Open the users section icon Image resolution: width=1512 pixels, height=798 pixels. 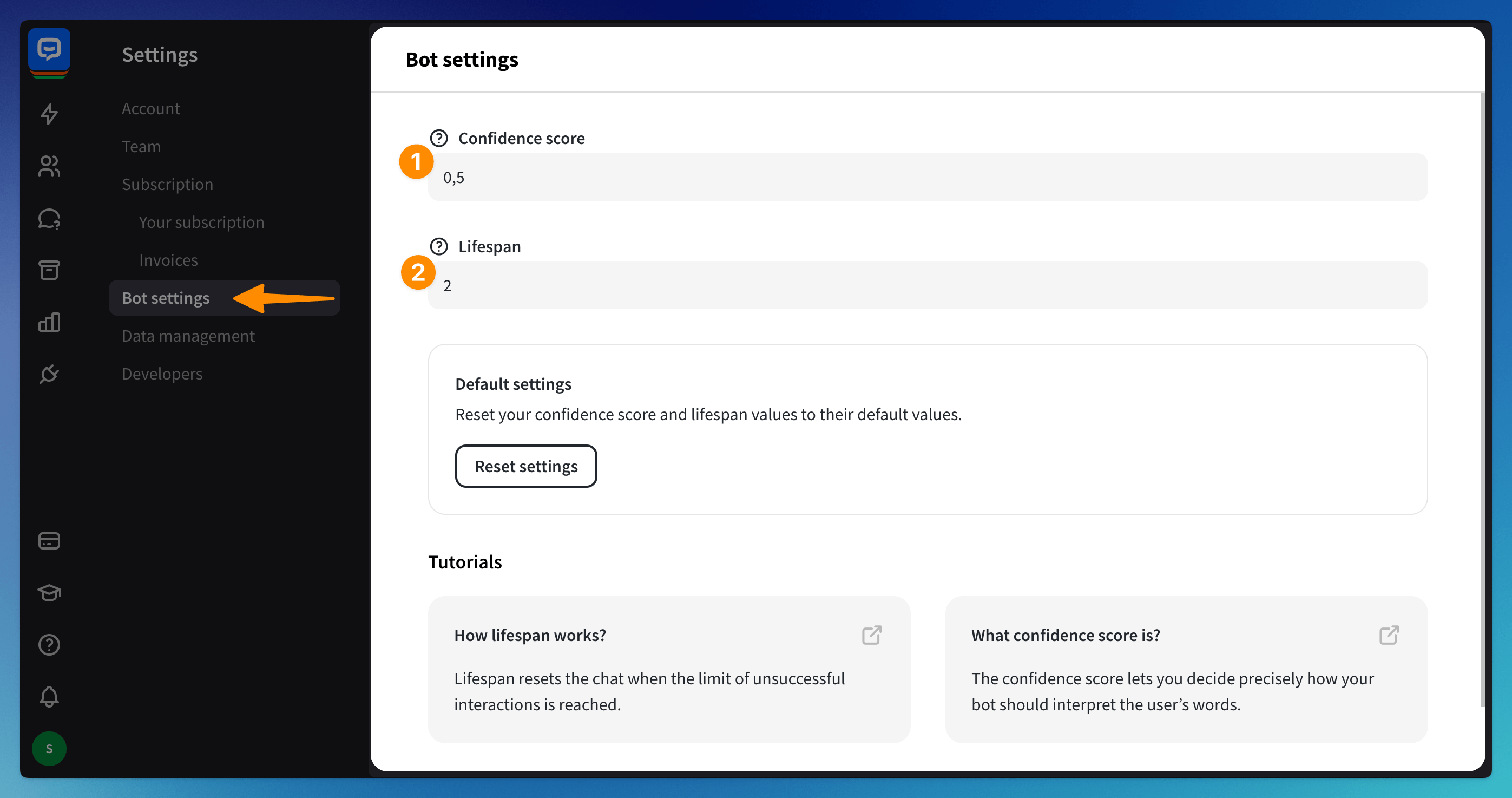(49, 166)
